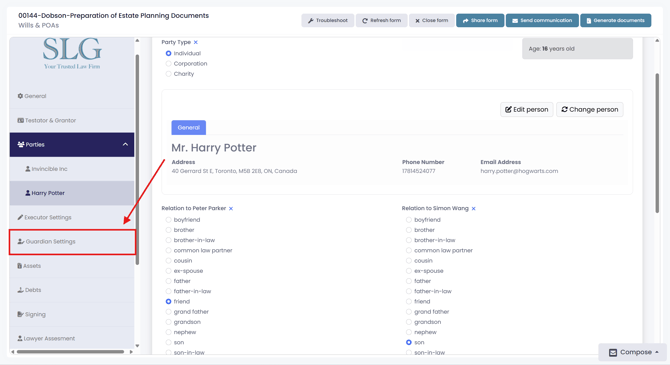
Task: Click the icon beside Debts
Action: [20, 290]
